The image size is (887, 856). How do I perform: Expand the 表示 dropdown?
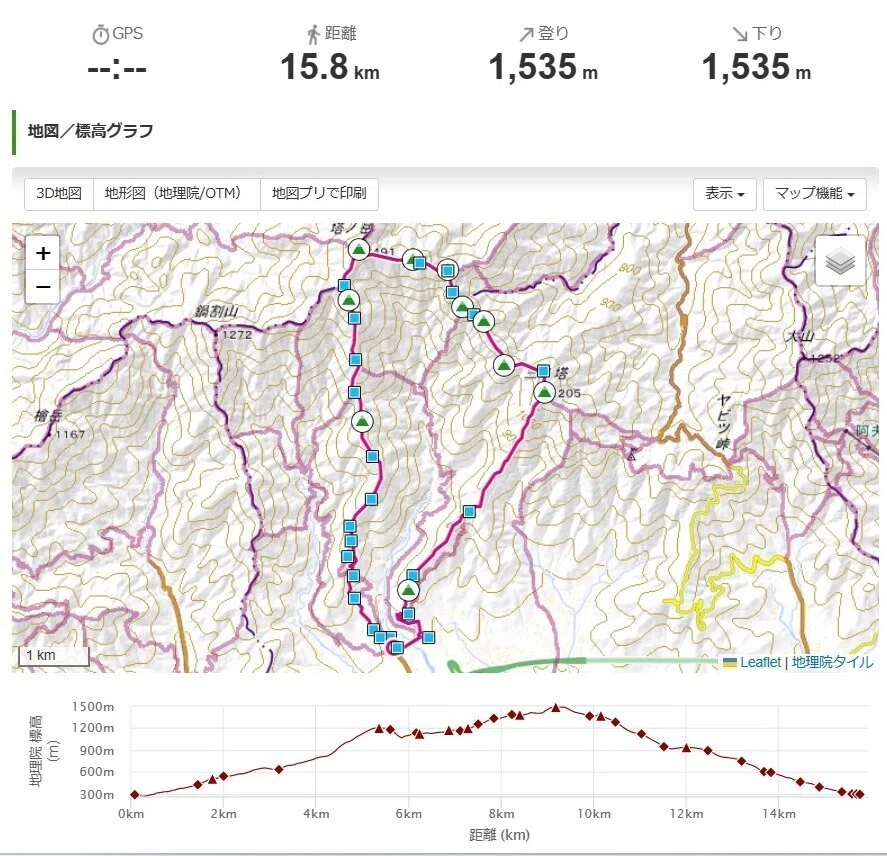[x=725, y=194]
